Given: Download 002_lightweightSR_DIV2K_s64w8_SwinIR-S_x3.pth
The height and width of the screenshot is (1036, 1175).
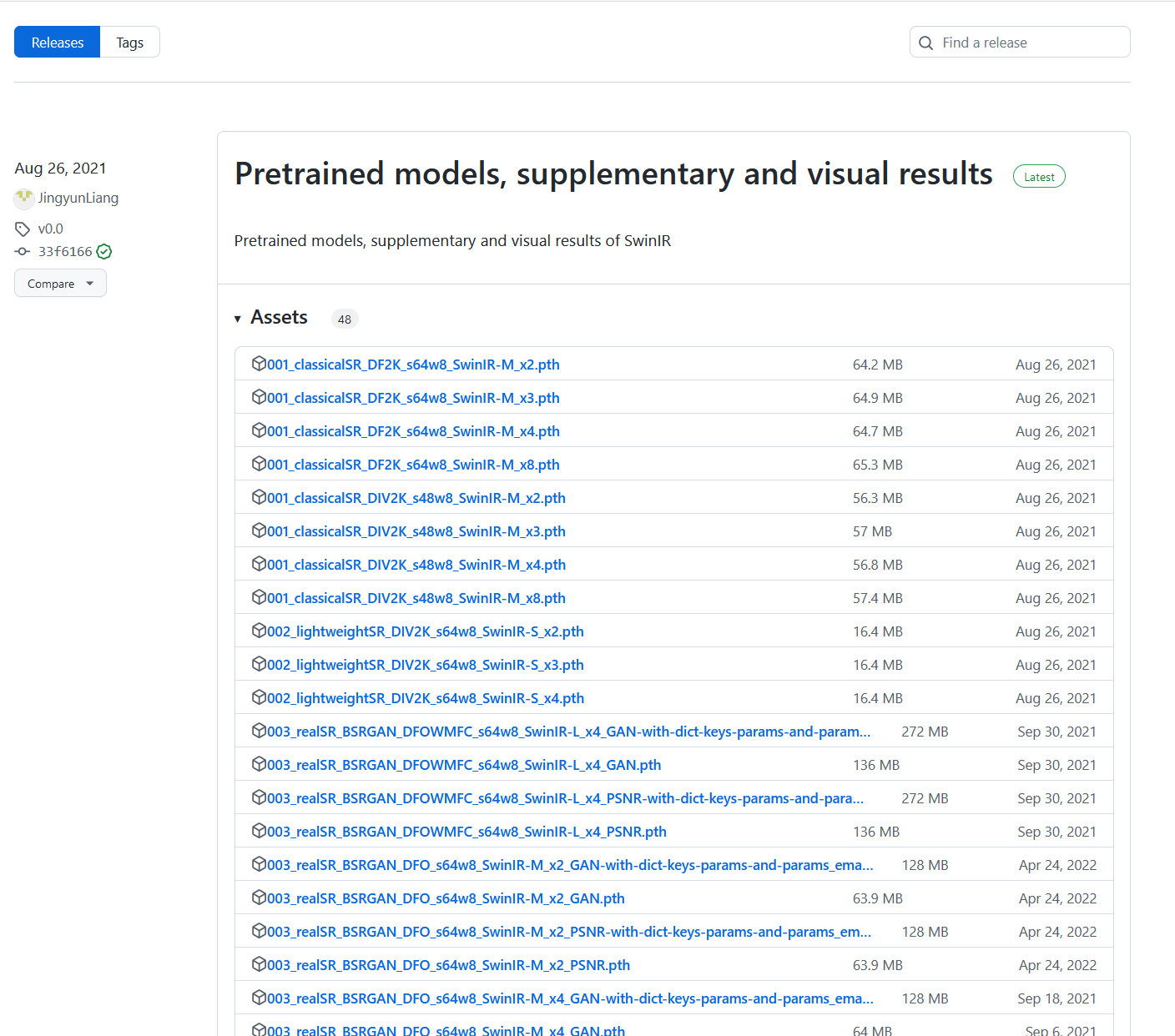Looking at the screenshot, I should tap(426, 665).
